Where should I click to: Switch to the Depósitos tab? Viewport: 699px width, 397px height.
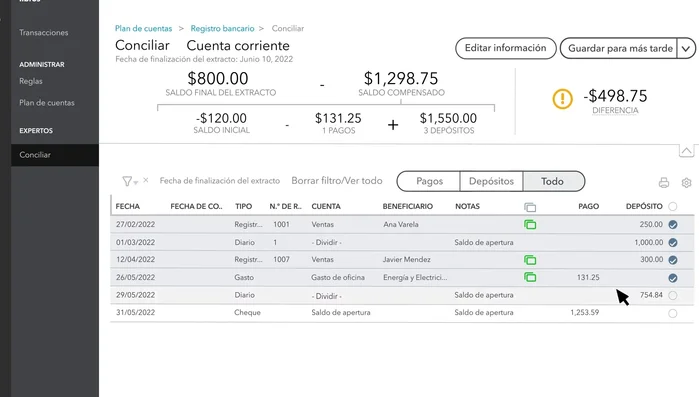[x=491, y=181]
